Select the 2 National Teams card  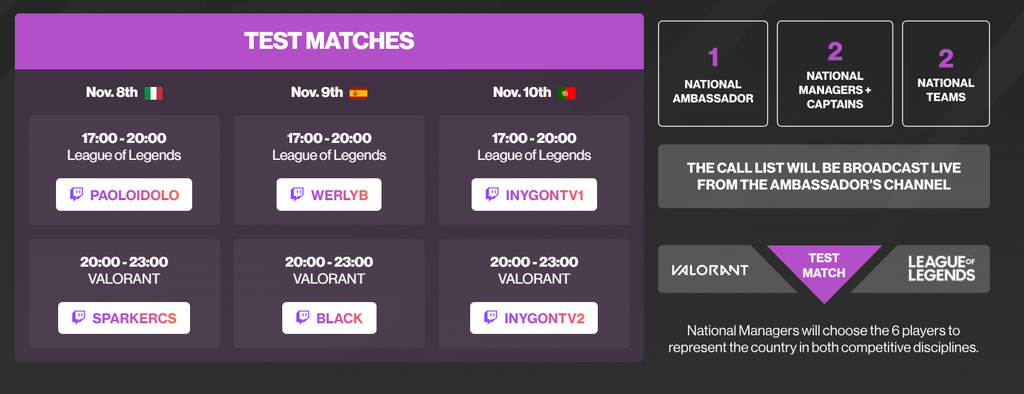[x=946, y=73]
